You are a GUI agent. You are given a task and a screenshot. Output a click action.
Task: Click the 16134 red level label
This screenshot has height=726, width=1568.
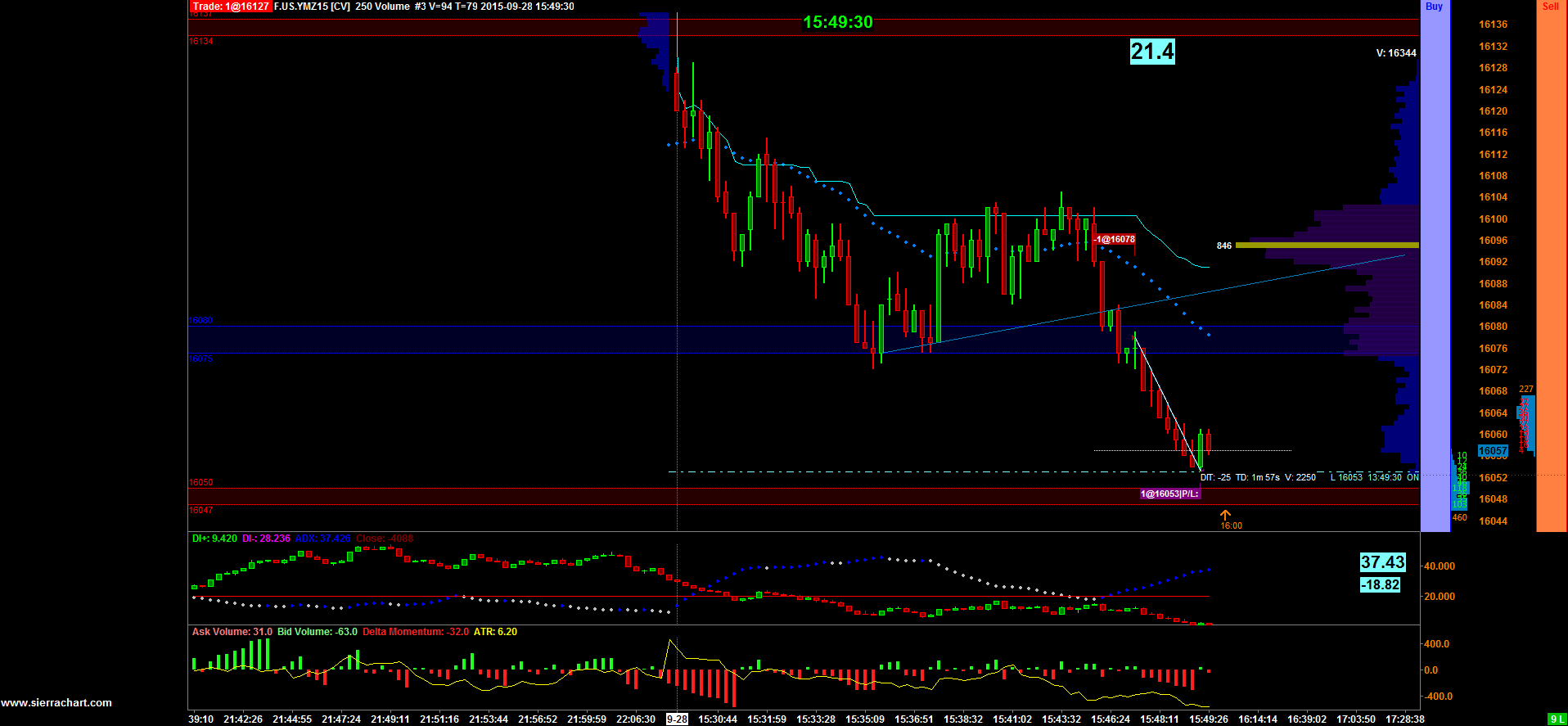201,41
